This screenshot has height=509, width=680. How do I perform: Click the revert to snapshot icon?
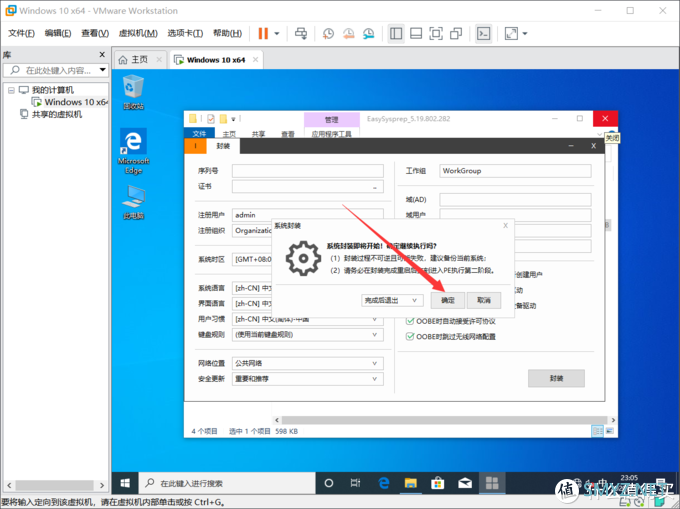click(x=348, y=33)
